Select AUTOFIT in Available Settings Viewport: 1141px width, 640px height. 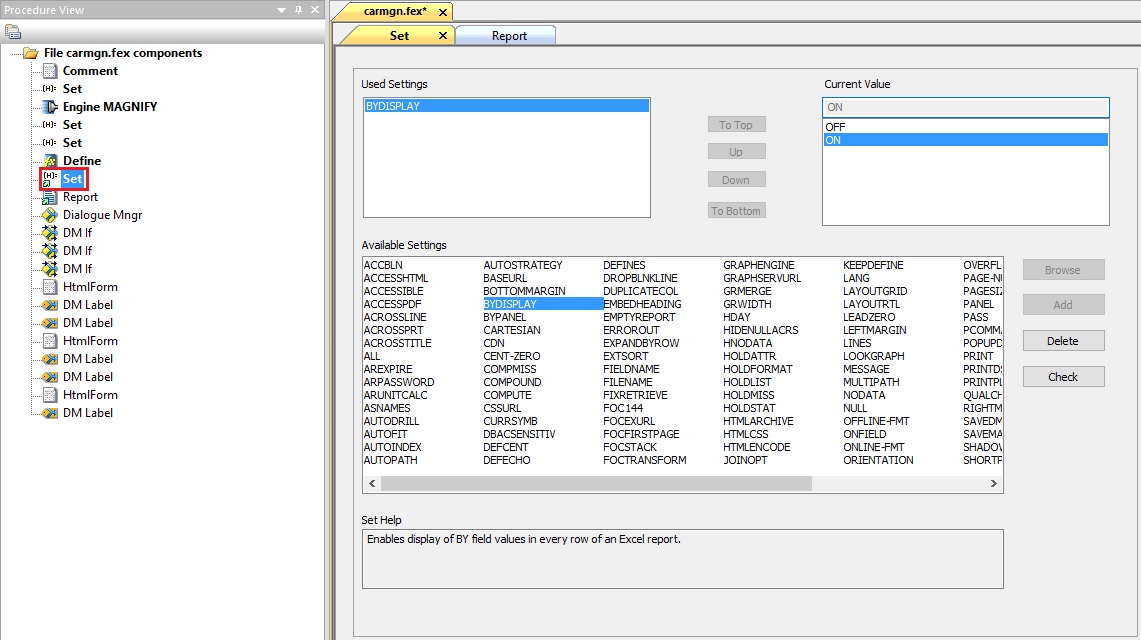coord(386,434)
